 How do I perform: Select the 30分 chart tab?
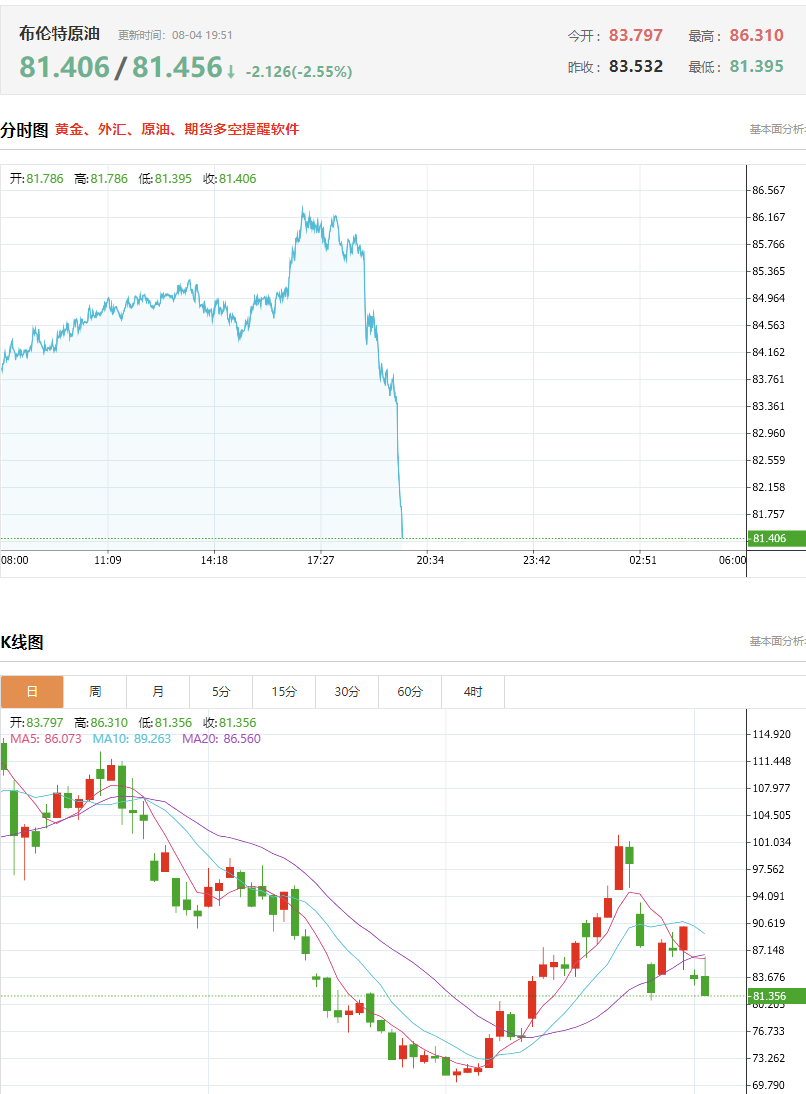coord(347,691)
